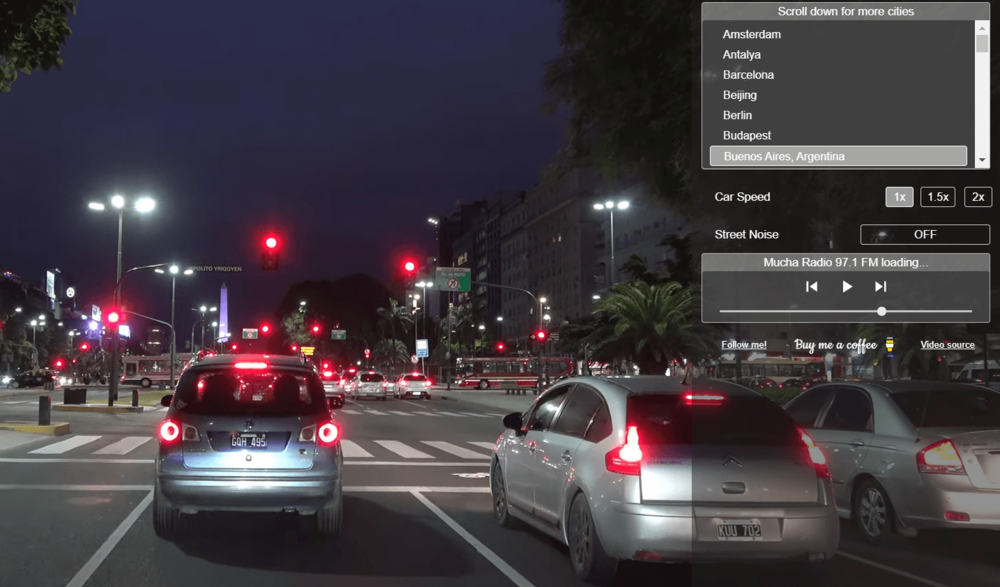Viewport: 1000px width, 587px height.
Task: Set car speed to 1.5x
Action: [938, 197]
